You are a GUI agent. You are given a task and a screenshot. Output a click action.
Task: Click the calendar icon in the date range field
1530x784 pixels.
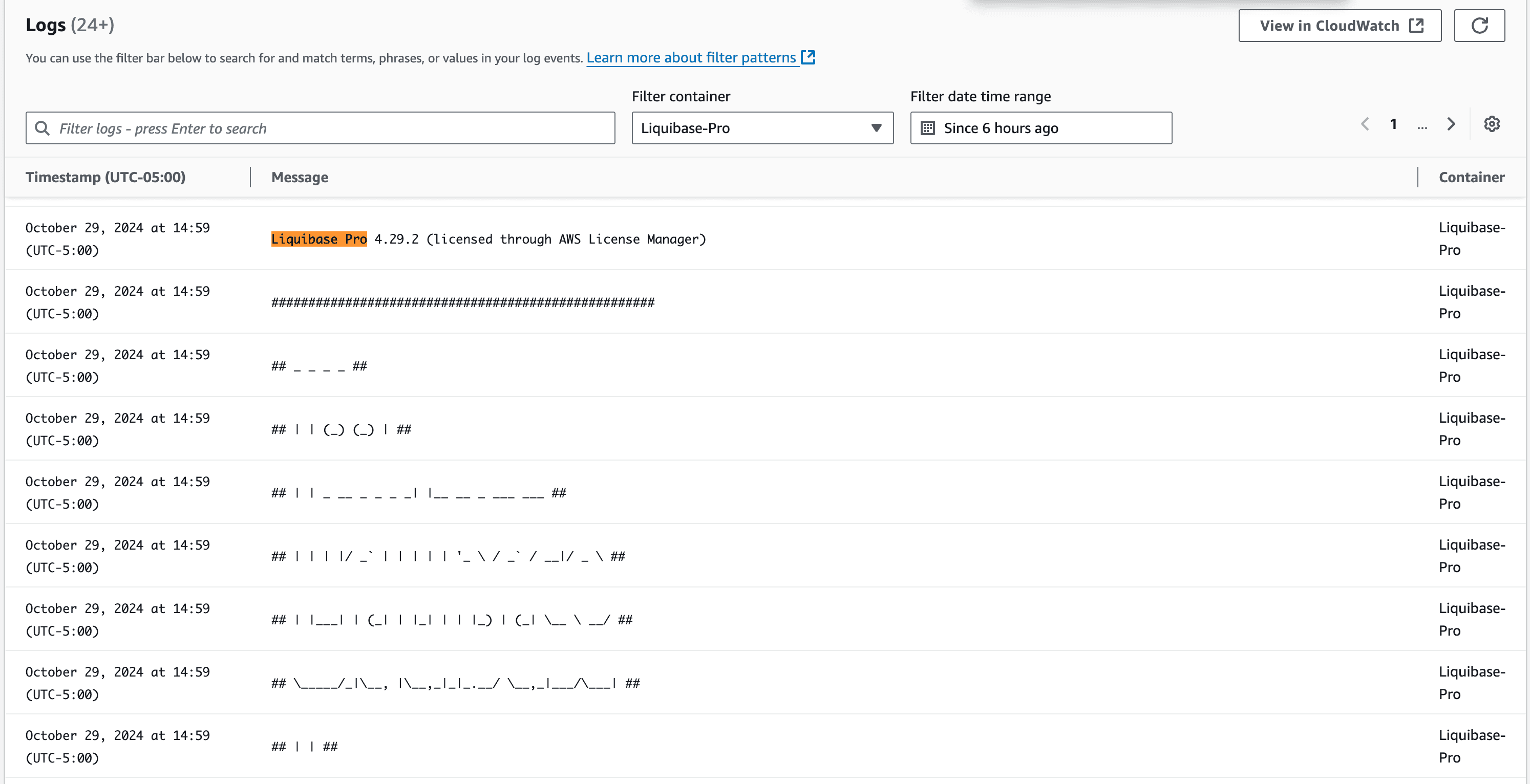pos(927,128)
